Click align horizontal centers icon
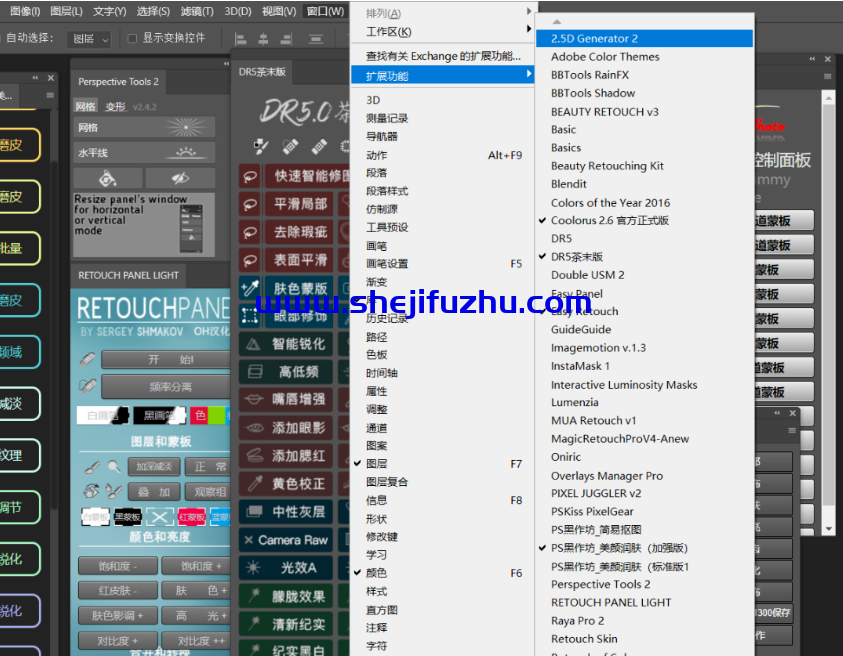The height and width of the screenshot is (656, 843). pos(263,39)
